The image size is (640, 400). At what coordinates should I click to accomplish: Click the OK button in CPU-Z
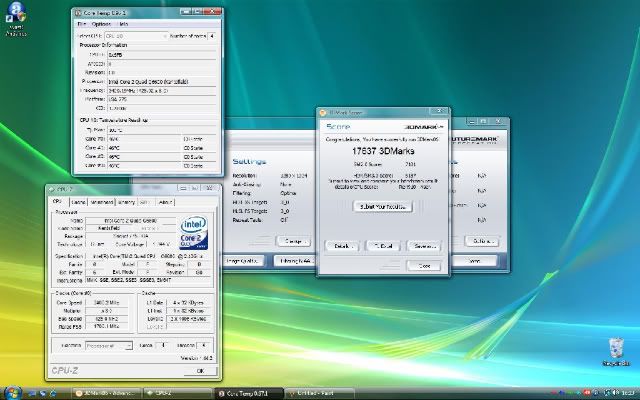click(x=200, y=371)
